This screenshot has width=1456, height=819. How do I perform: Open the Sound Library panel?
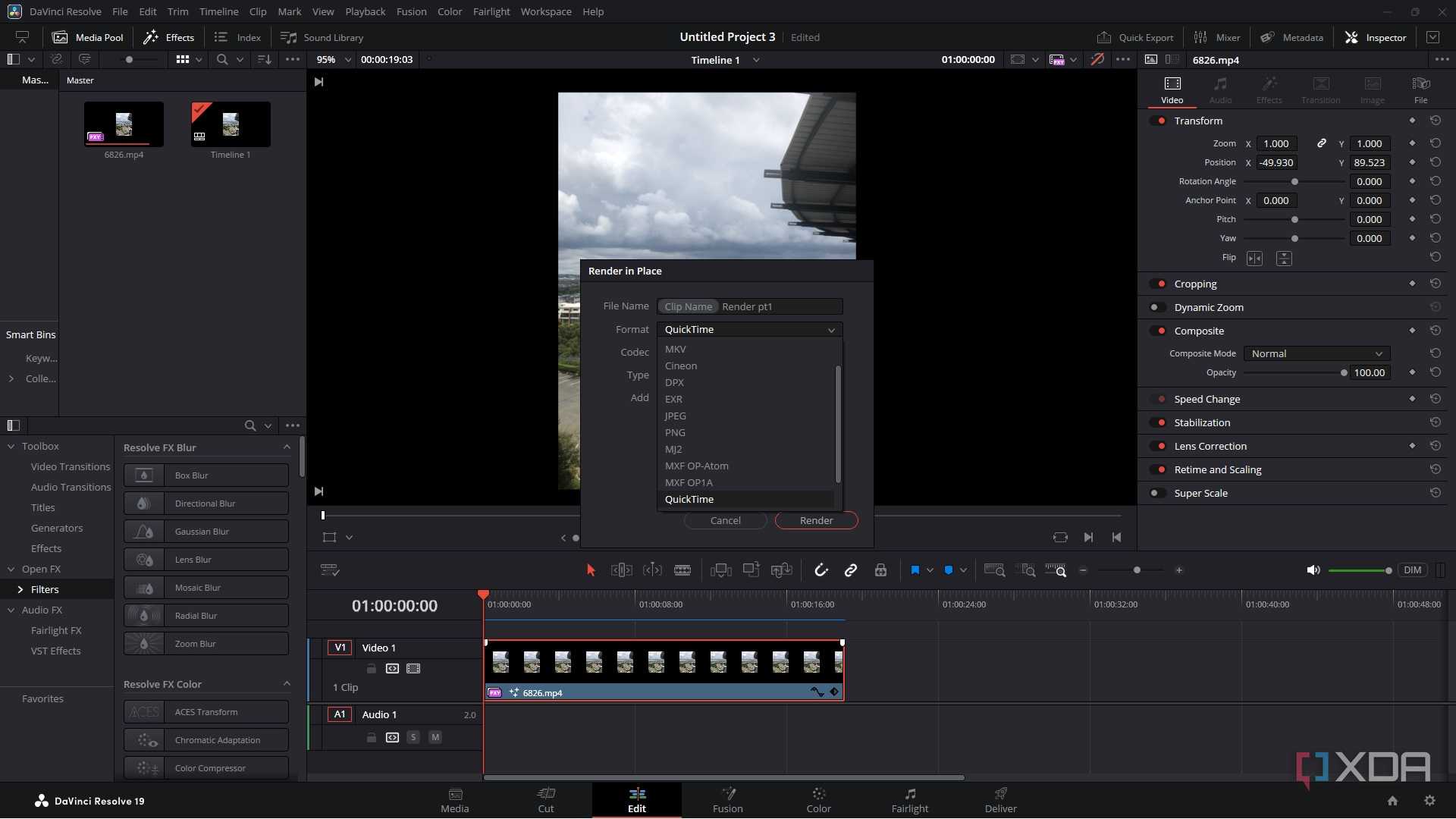click(322, 37)
